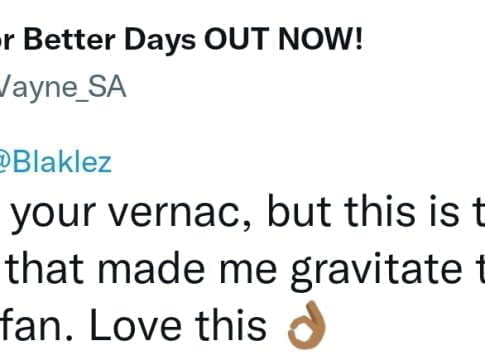This screenshot has height=360, width=485.
Task: Open the Vayne_SA handle profile
Action: (x=63, y=87)
